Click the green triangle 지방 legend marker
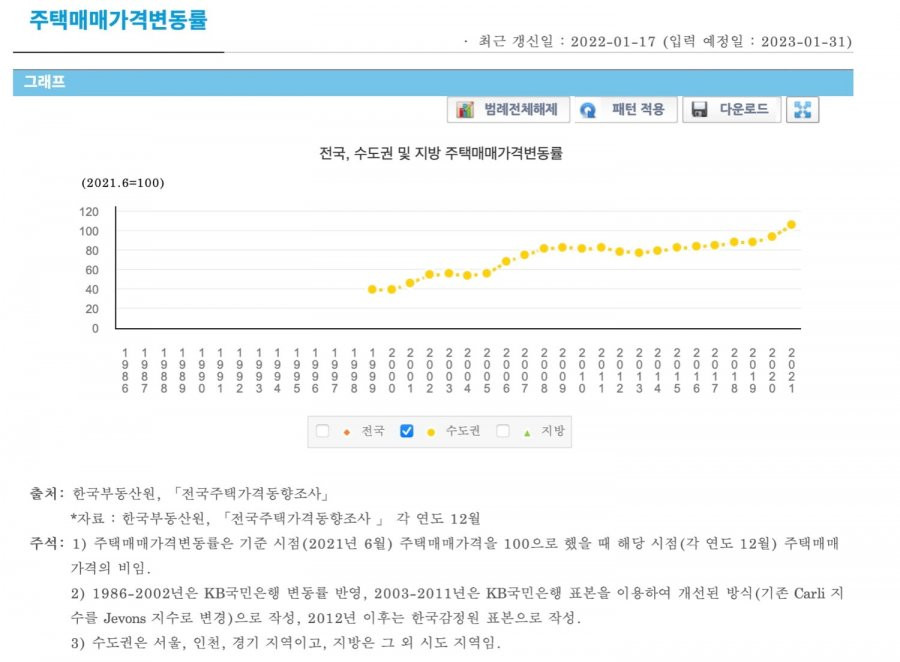Image resolution: width=900 pixels, height=662 pixels. pyautogui.click(x=527, y=433)
